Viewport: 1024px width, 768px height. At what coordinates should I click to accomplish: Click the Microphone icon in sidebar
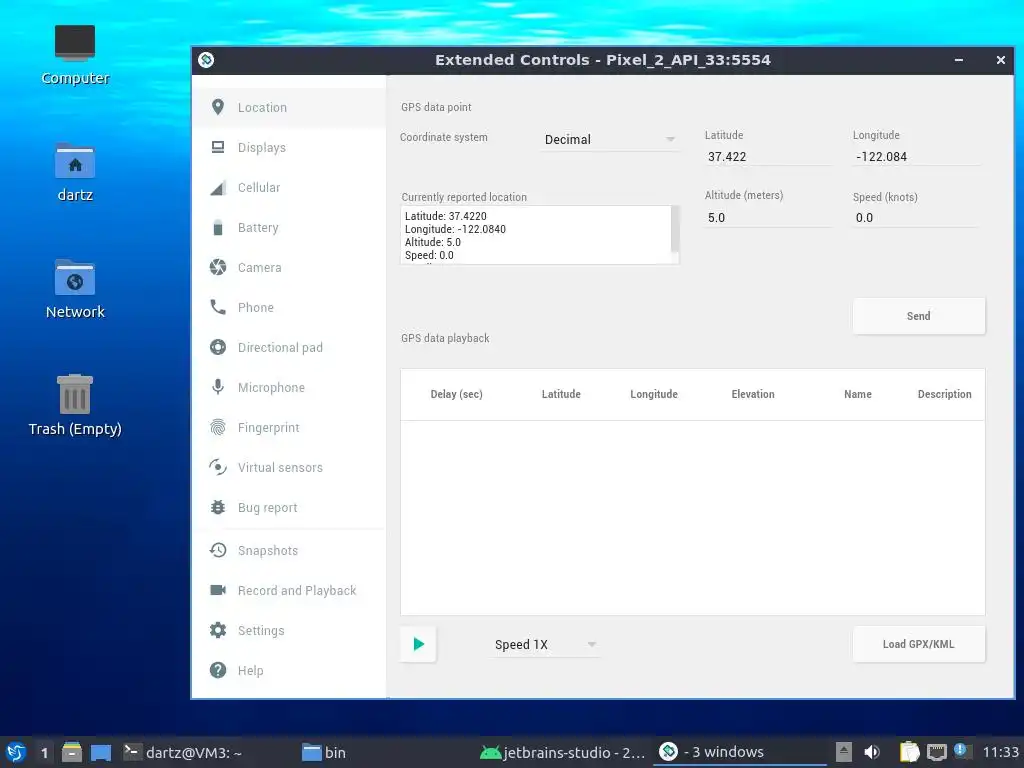click(218, 387)
